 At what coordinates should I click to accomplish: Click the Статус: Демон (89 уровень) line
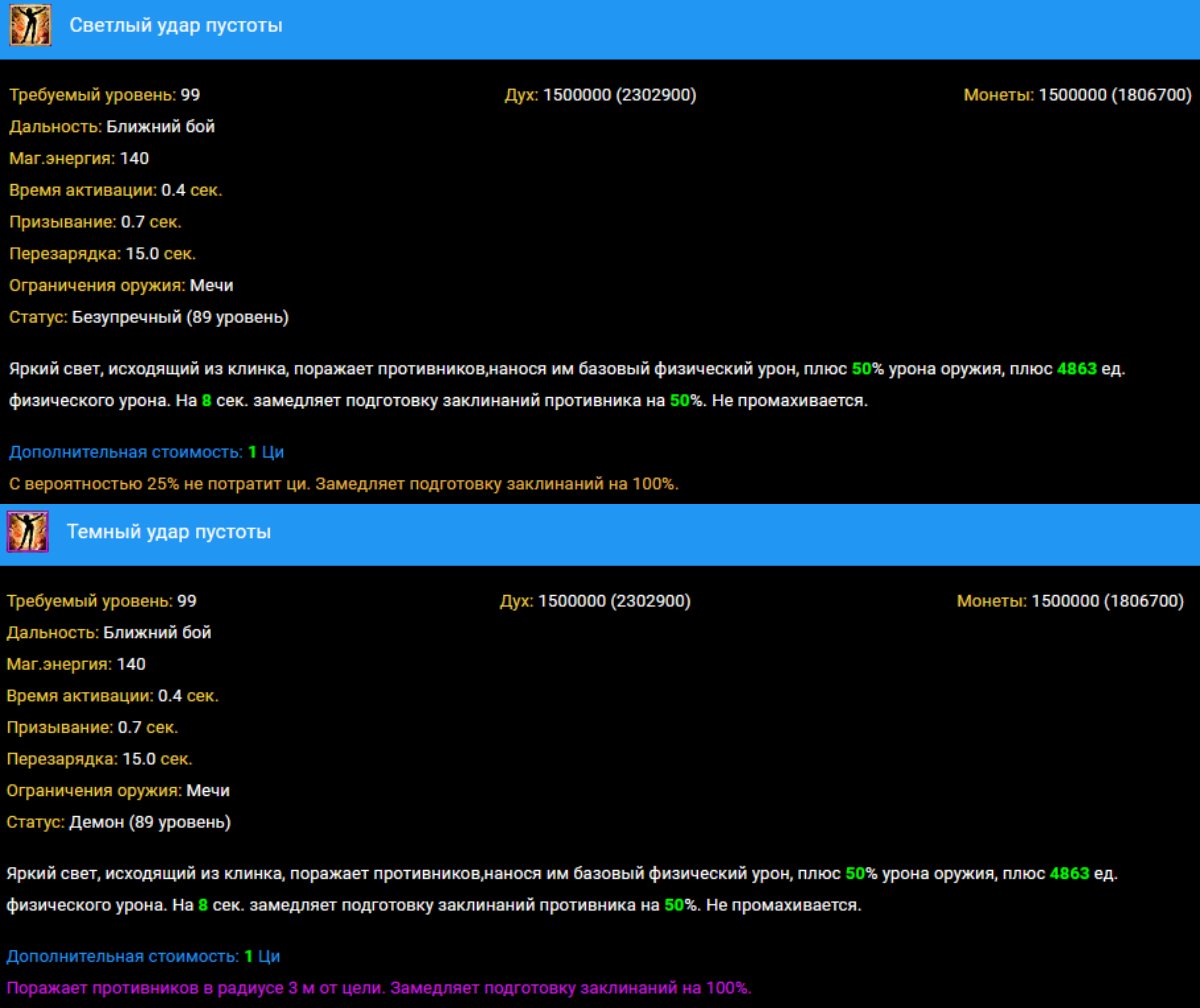[119, 822]
